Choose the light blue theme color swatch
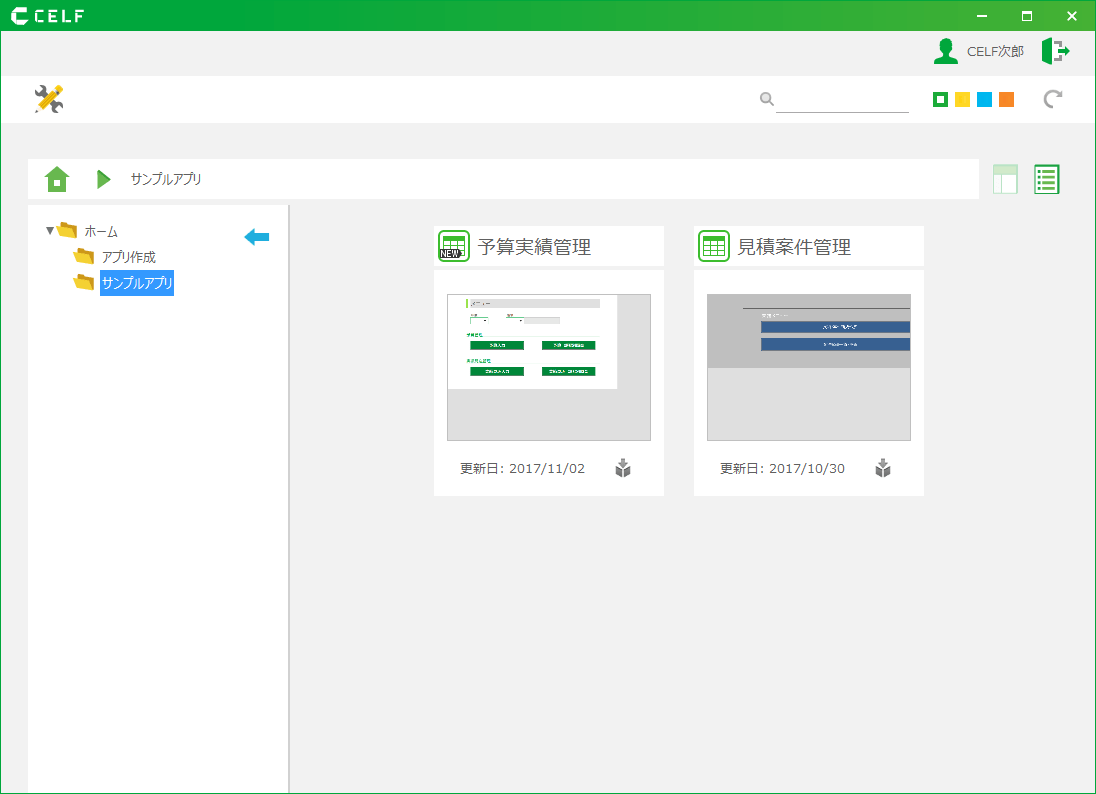 coord(984,99)
